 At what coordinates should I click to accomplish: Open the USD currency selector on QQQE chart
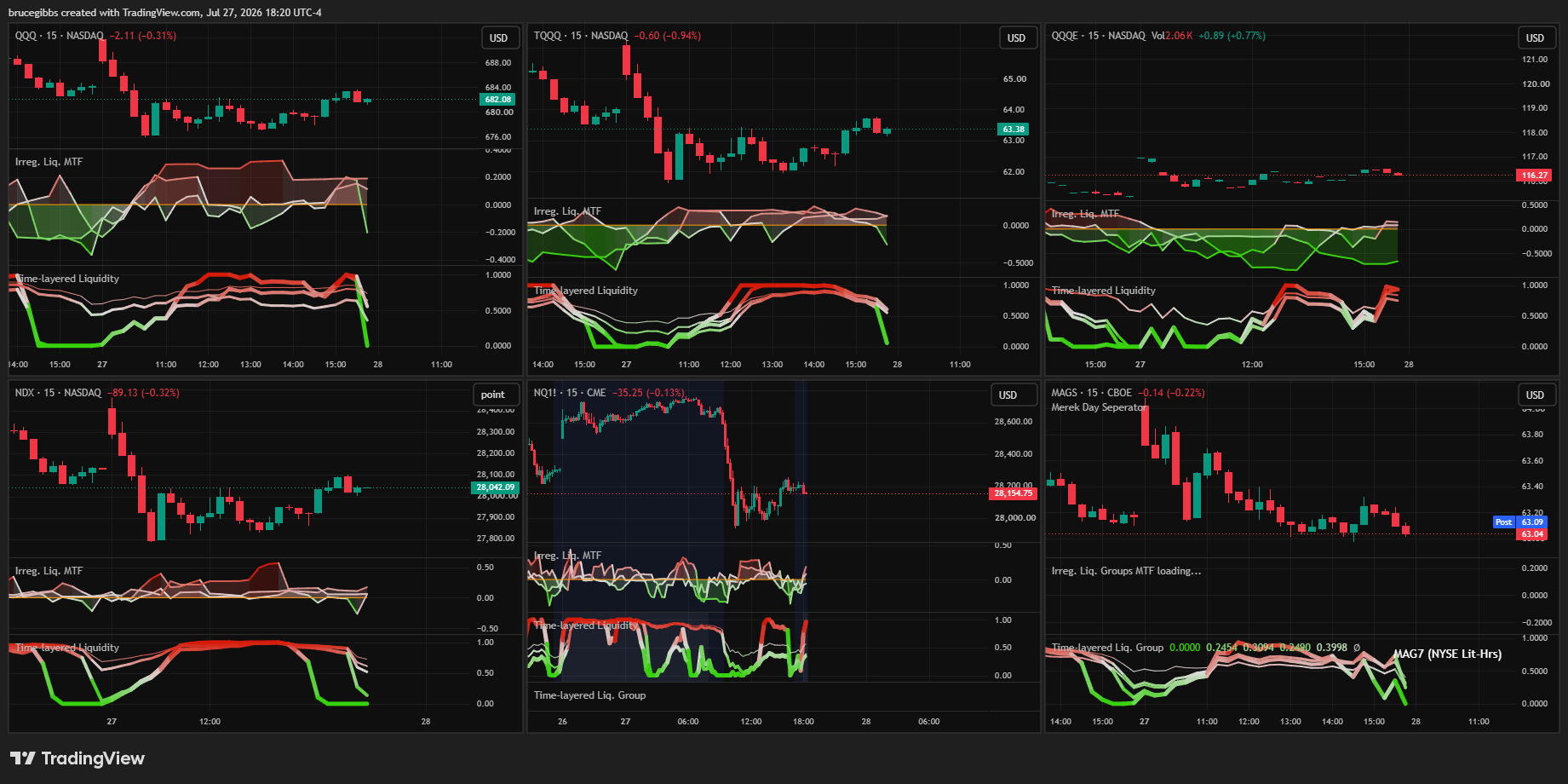[1535, 38]
